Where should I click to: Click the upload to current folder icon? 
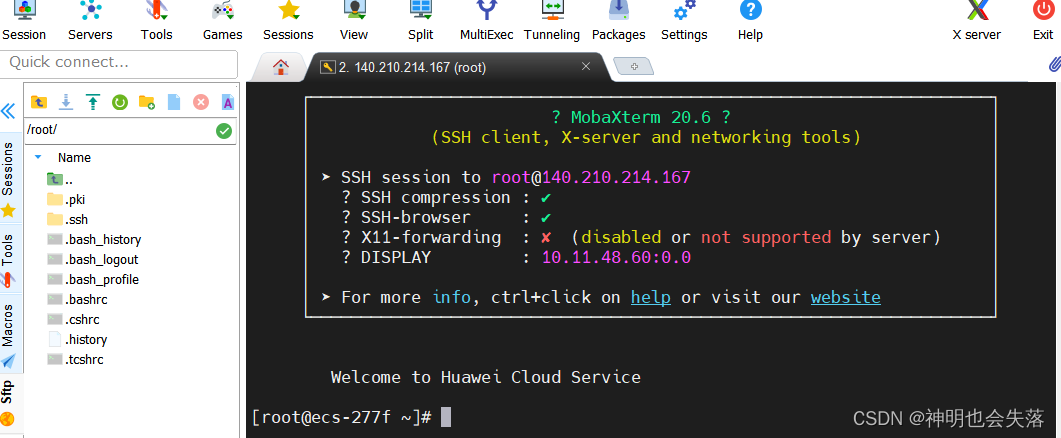(93, 102)
